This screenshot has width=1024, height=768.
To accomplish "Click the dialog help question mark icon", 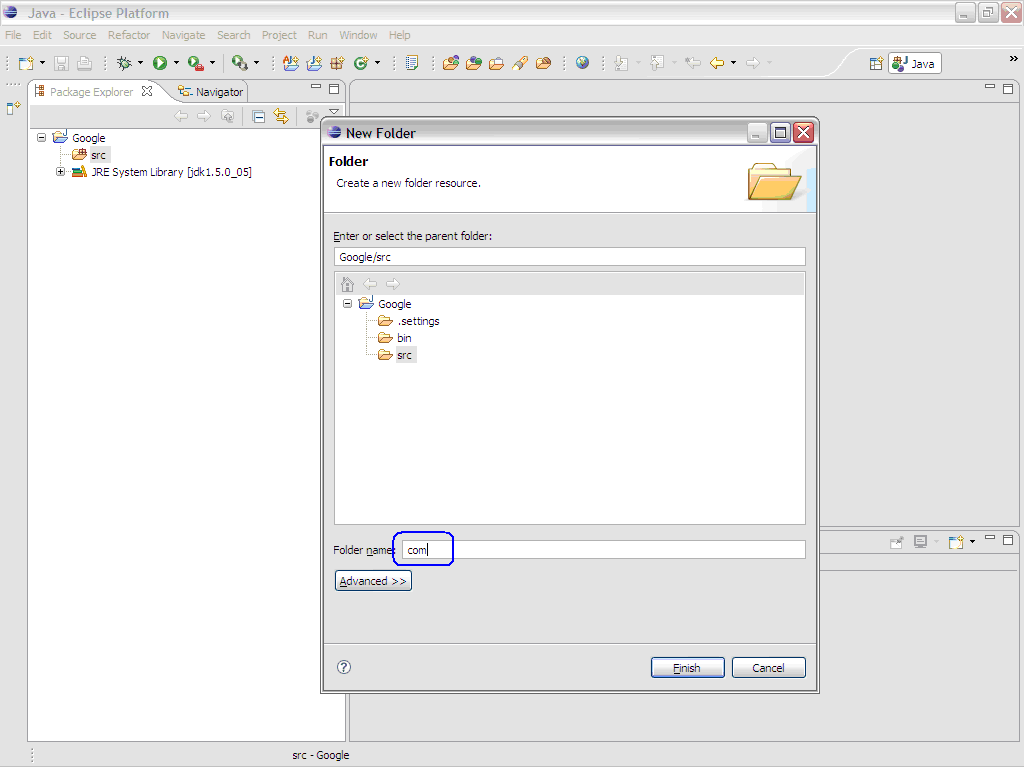I will [344, 667].
